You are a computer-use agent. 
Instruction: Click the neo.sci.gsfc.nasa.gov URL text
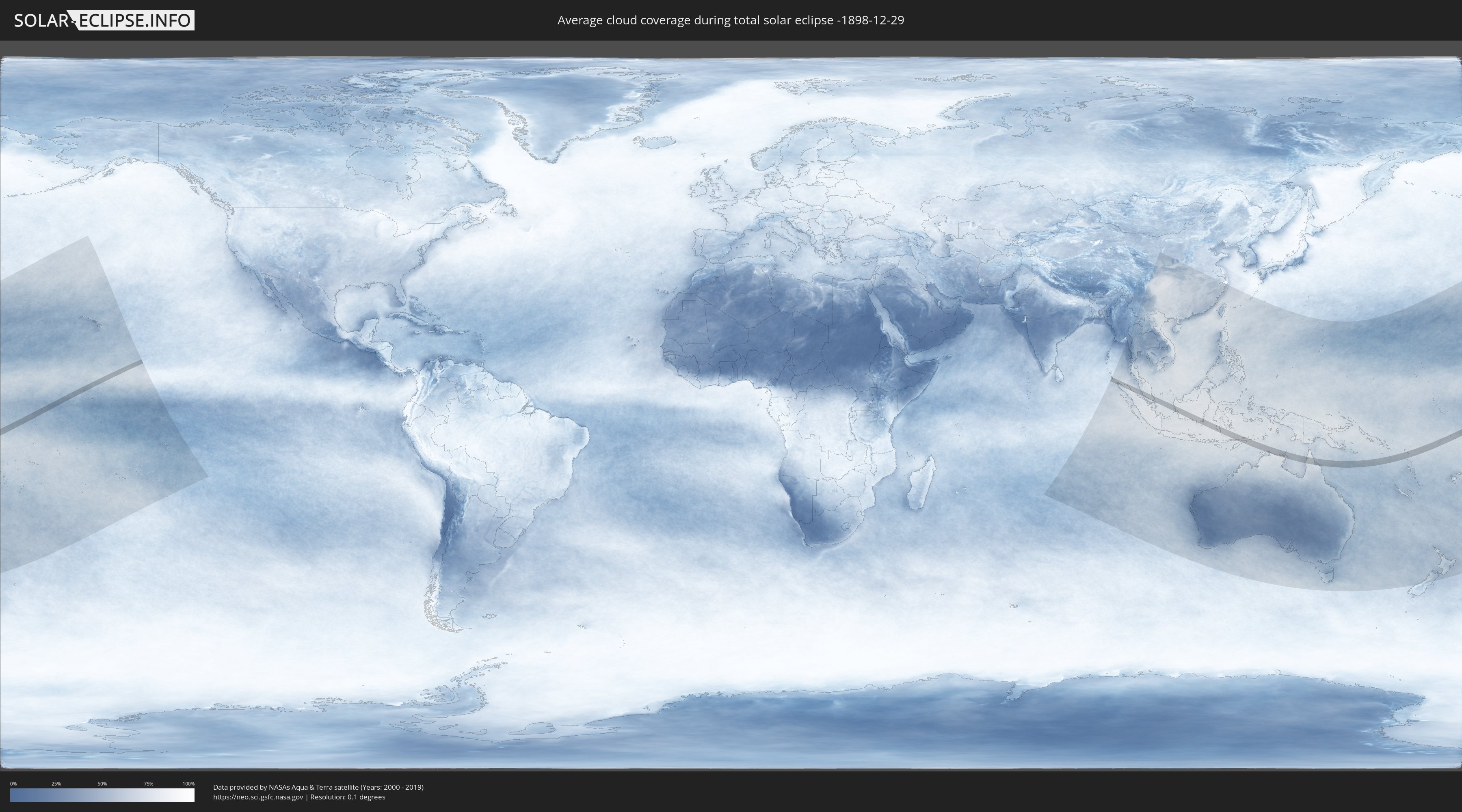tap(257, 797)
